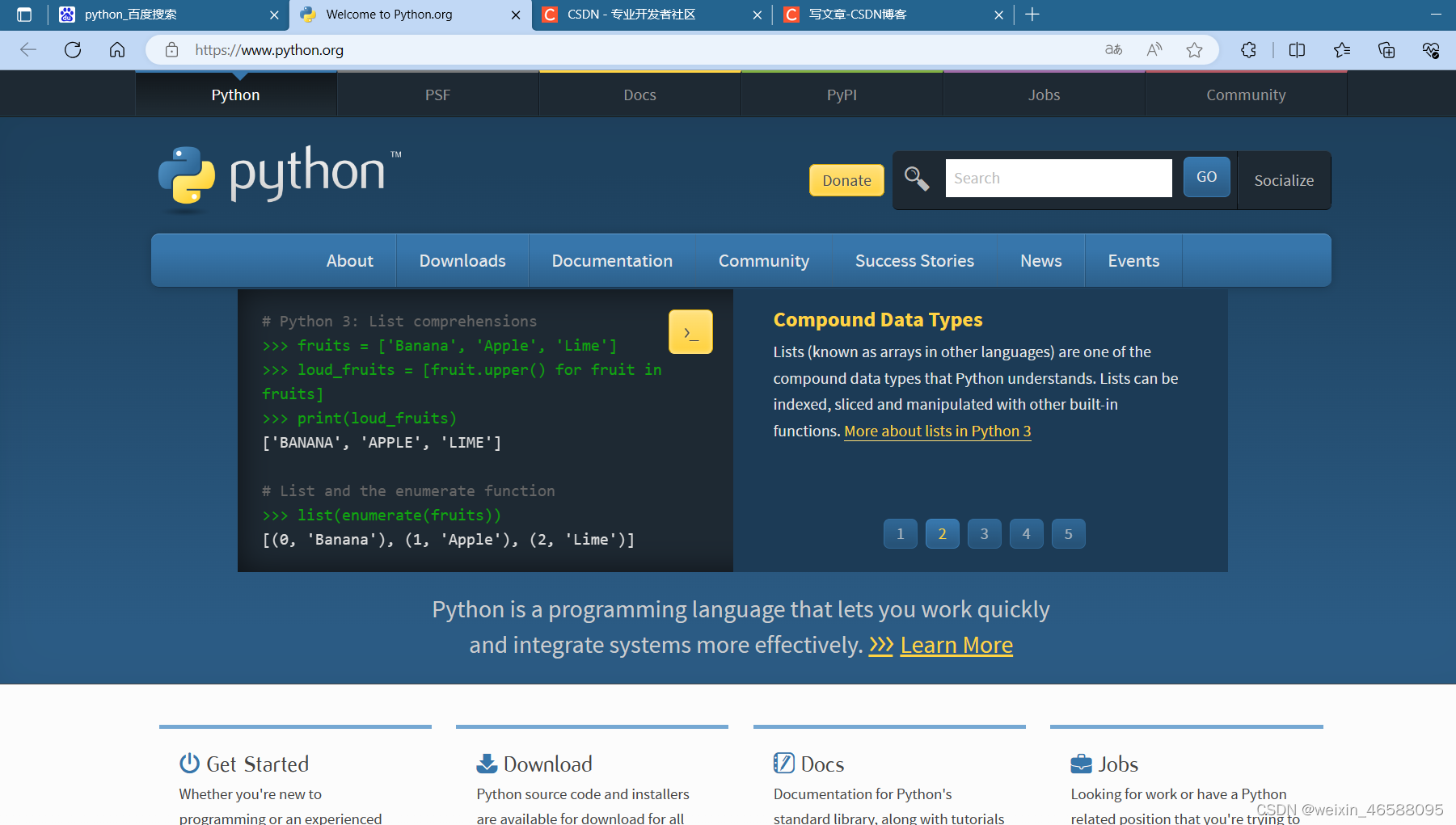Open the Documentation menu
Viewport: 1456px width, 825px height.
pos(612,260)
